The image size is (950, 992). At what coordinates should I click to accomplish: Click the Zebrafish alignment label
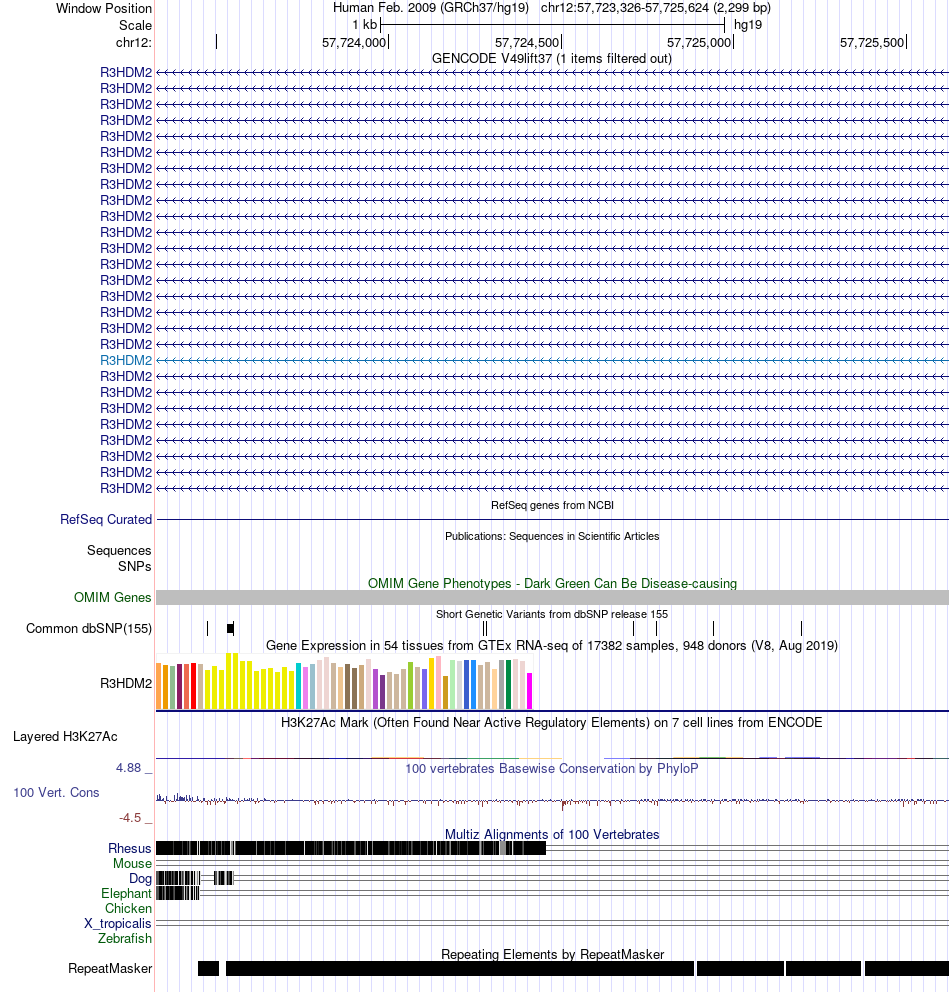click(x=125, y=938)
